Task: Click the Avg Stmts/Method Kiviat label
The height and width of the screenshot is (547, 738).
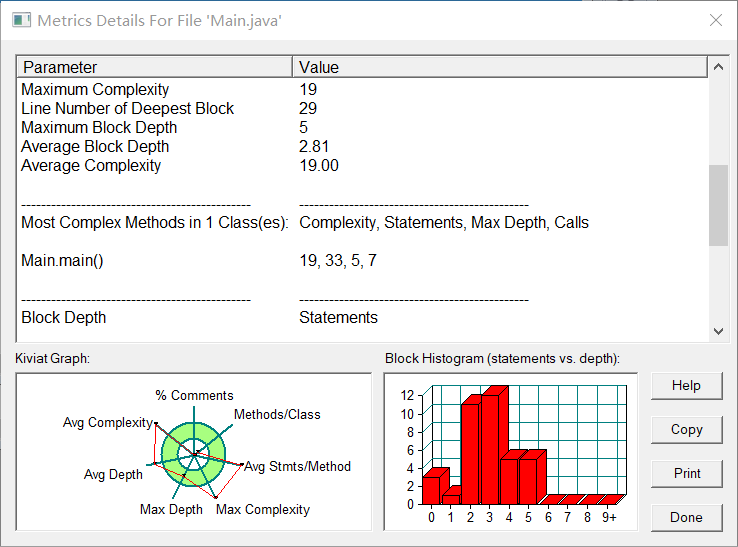Action: coord(297,467)
